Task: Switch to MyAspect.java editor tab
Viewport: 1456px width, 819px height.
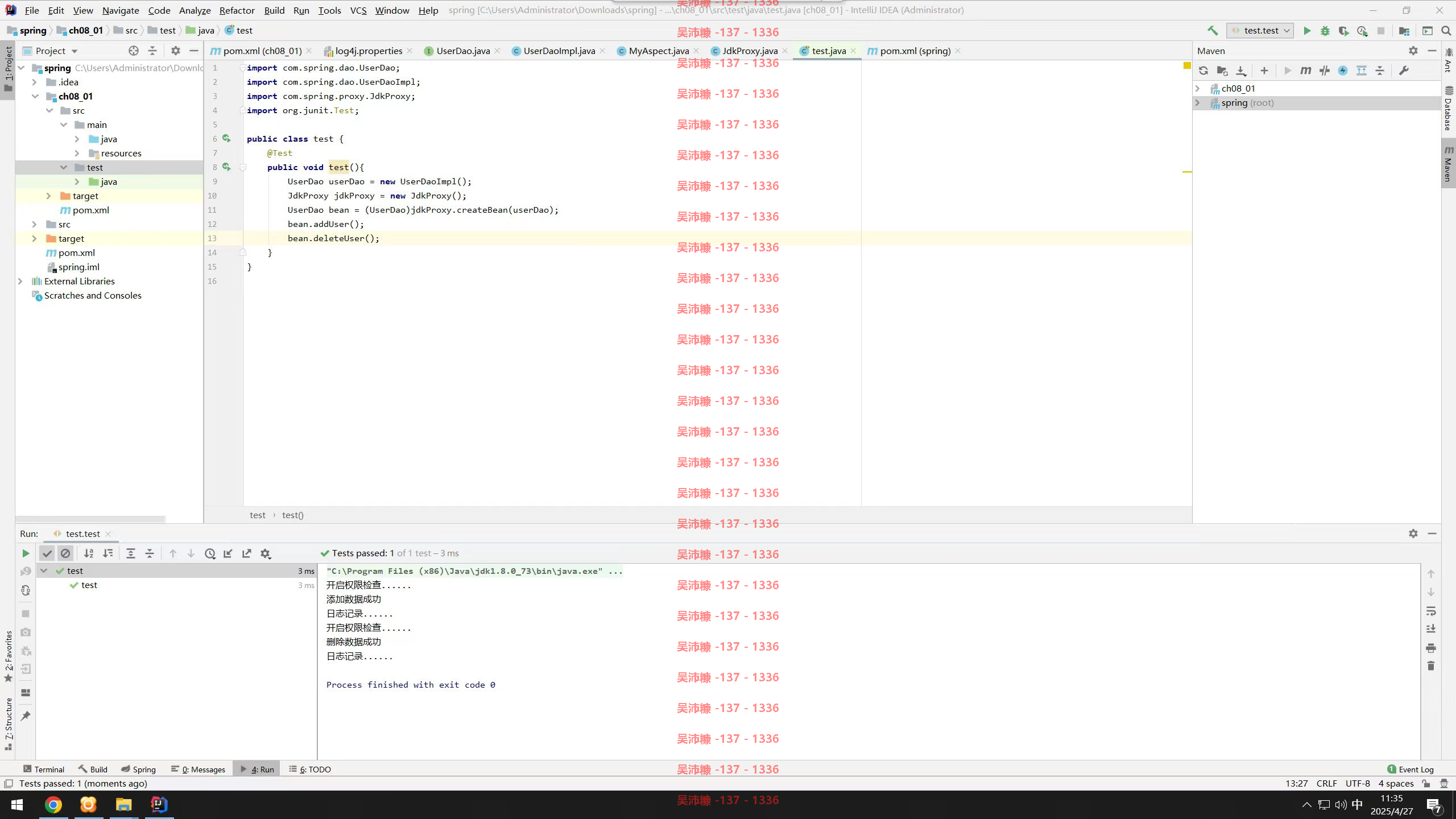Action: tap(658, 51)
